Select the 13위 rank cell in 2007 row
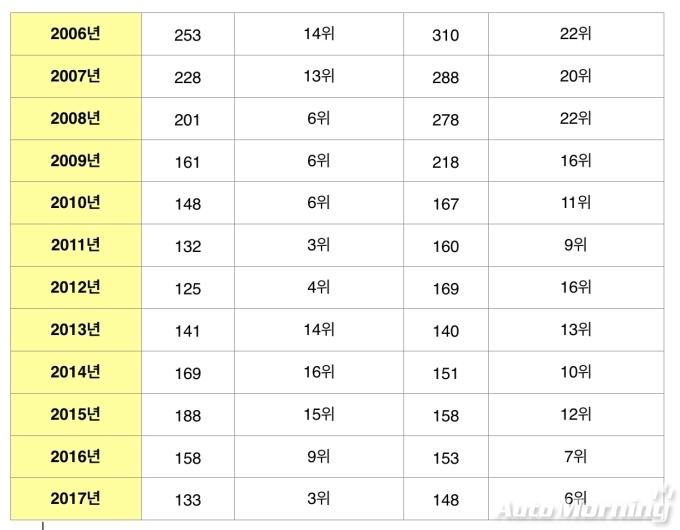Image resolution: width=680 pixels, height=530 pixels. (x=319, y=76)
